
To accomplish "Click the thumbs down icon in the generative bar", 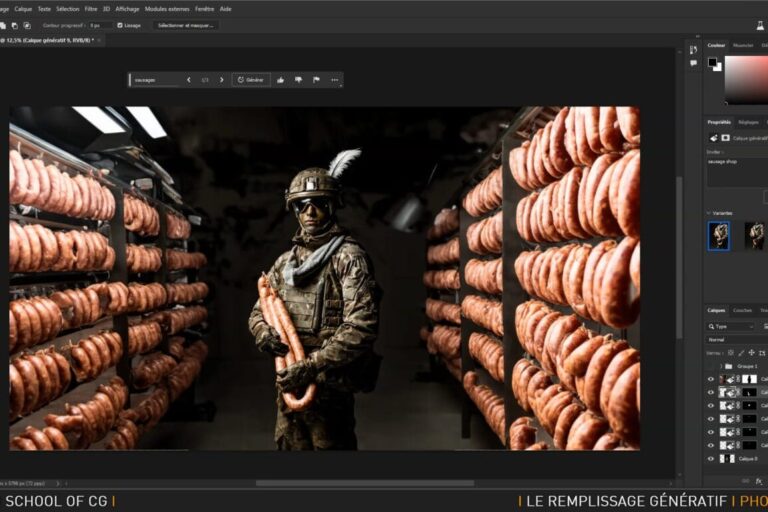I will point(298,80).
